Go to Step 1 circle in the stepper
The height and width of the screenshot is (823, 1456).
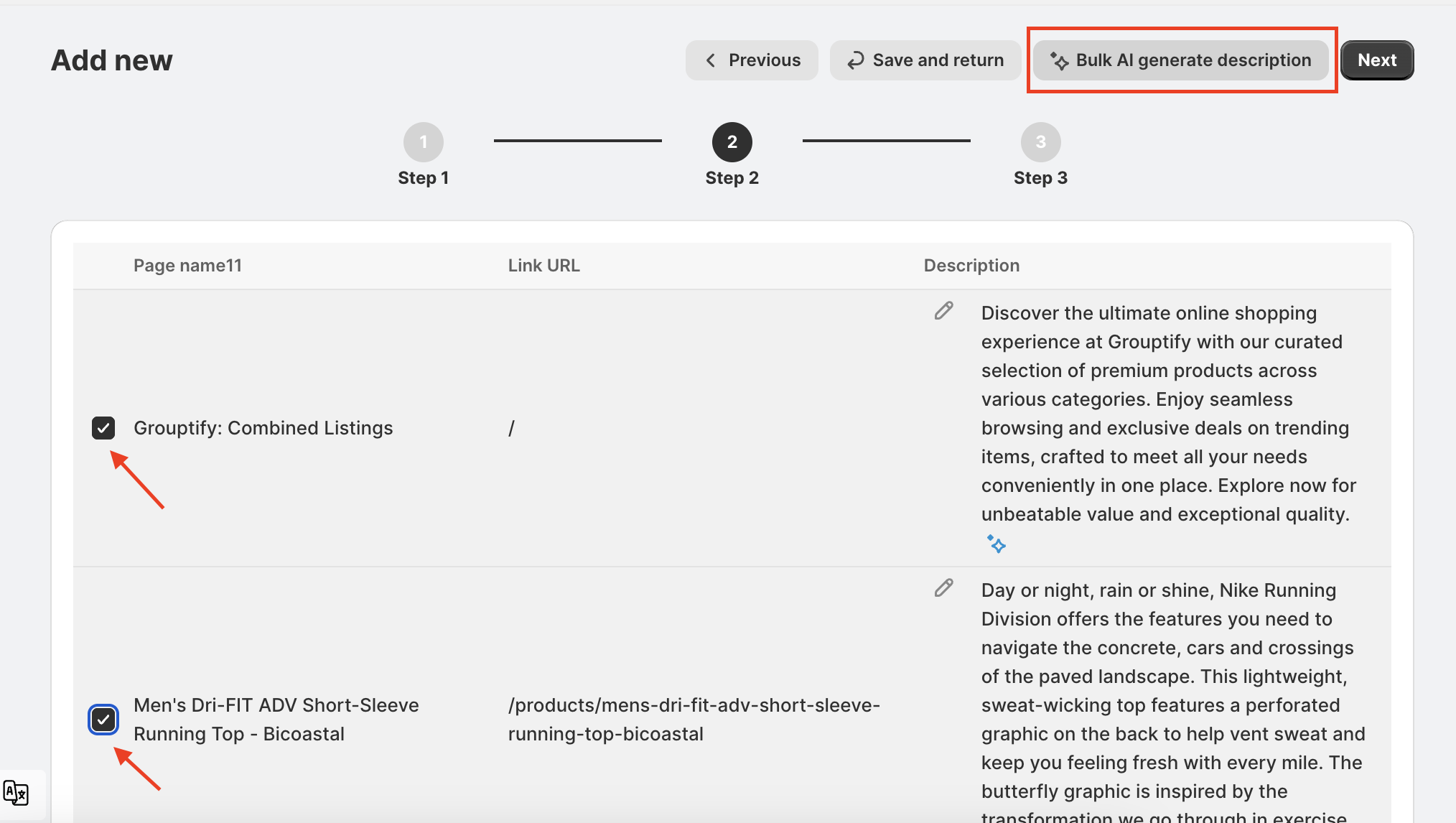click(x=423, y=142)
